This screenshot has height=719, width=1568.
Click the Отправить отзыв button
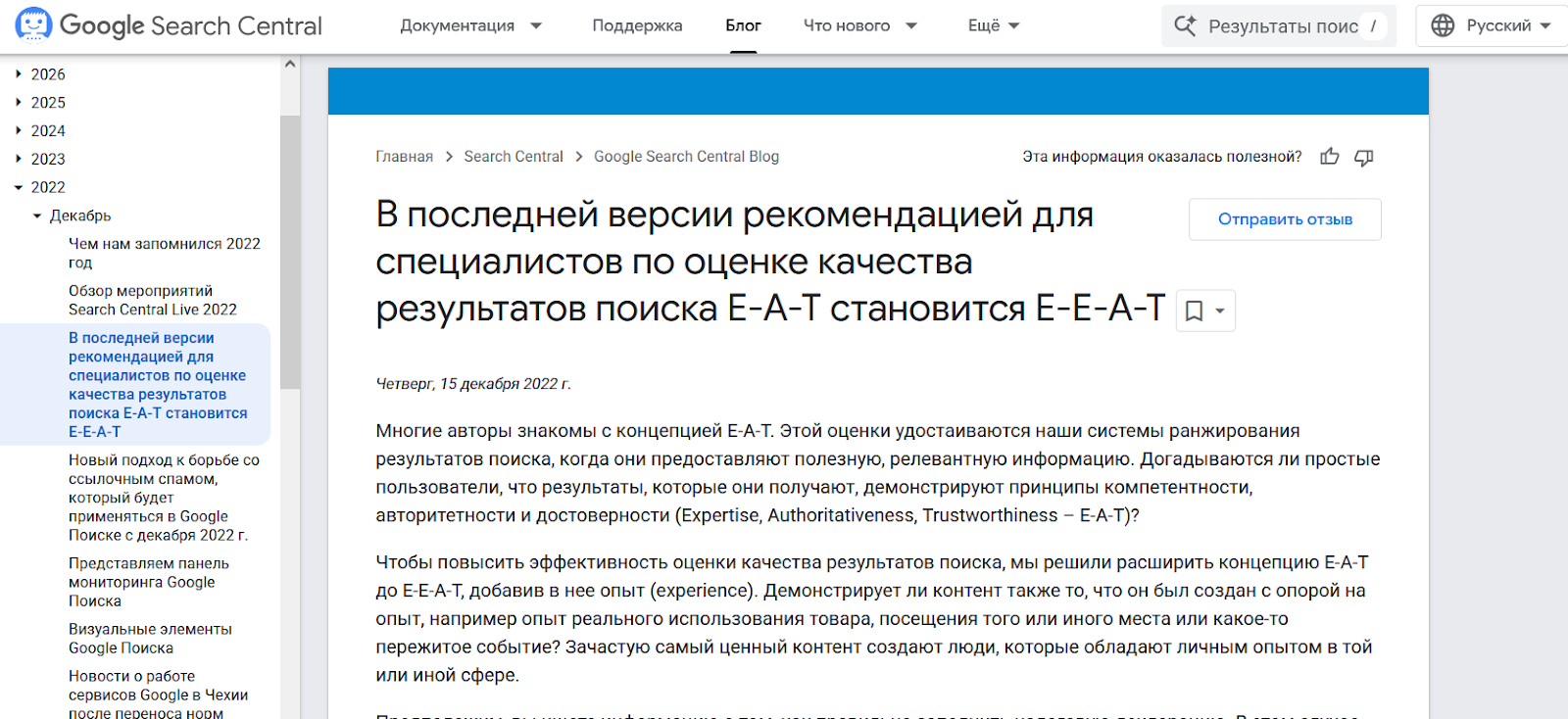[1285, 219]
